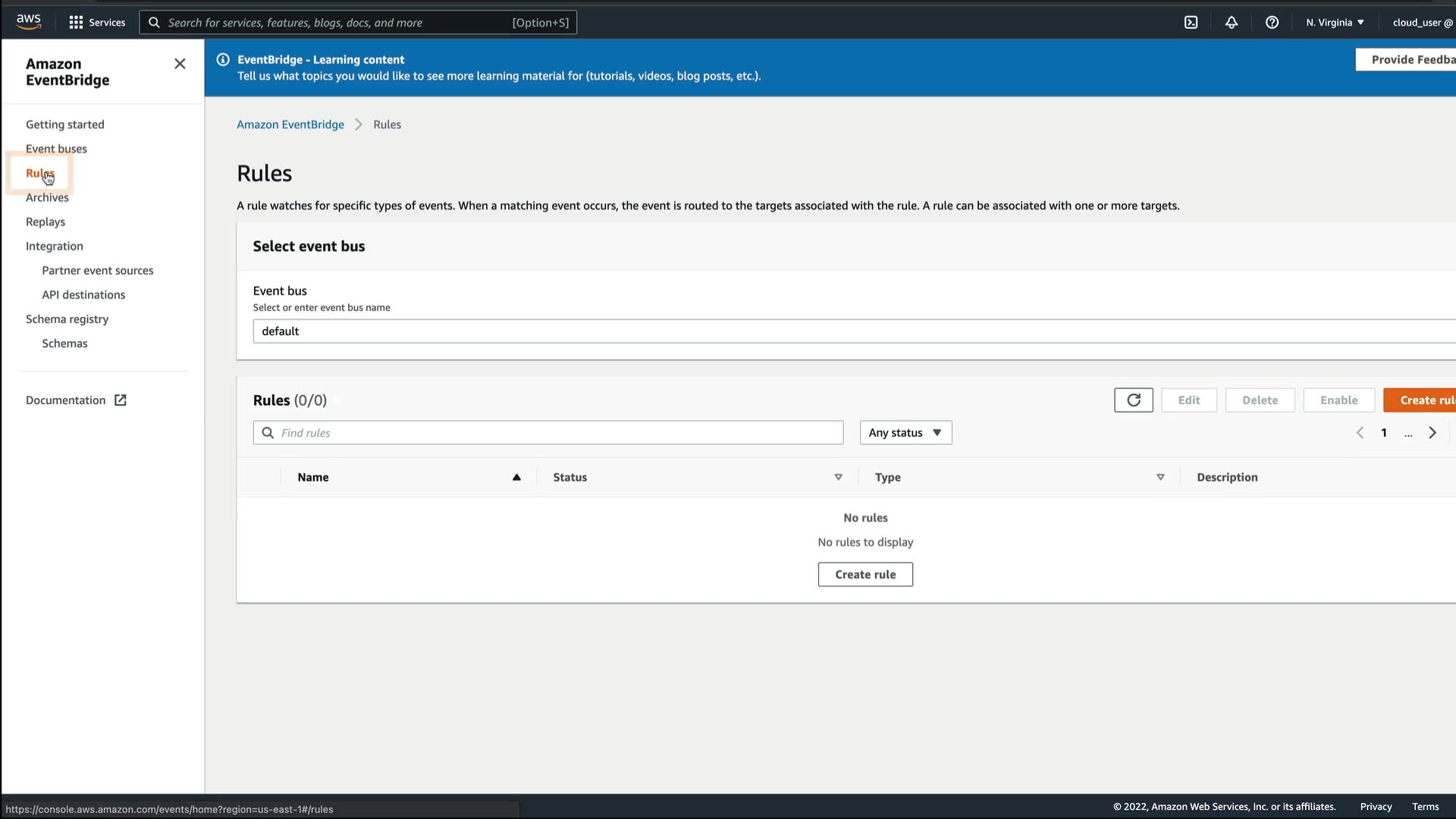Open the AWS CloudShell icon

tap(1191, 22)
